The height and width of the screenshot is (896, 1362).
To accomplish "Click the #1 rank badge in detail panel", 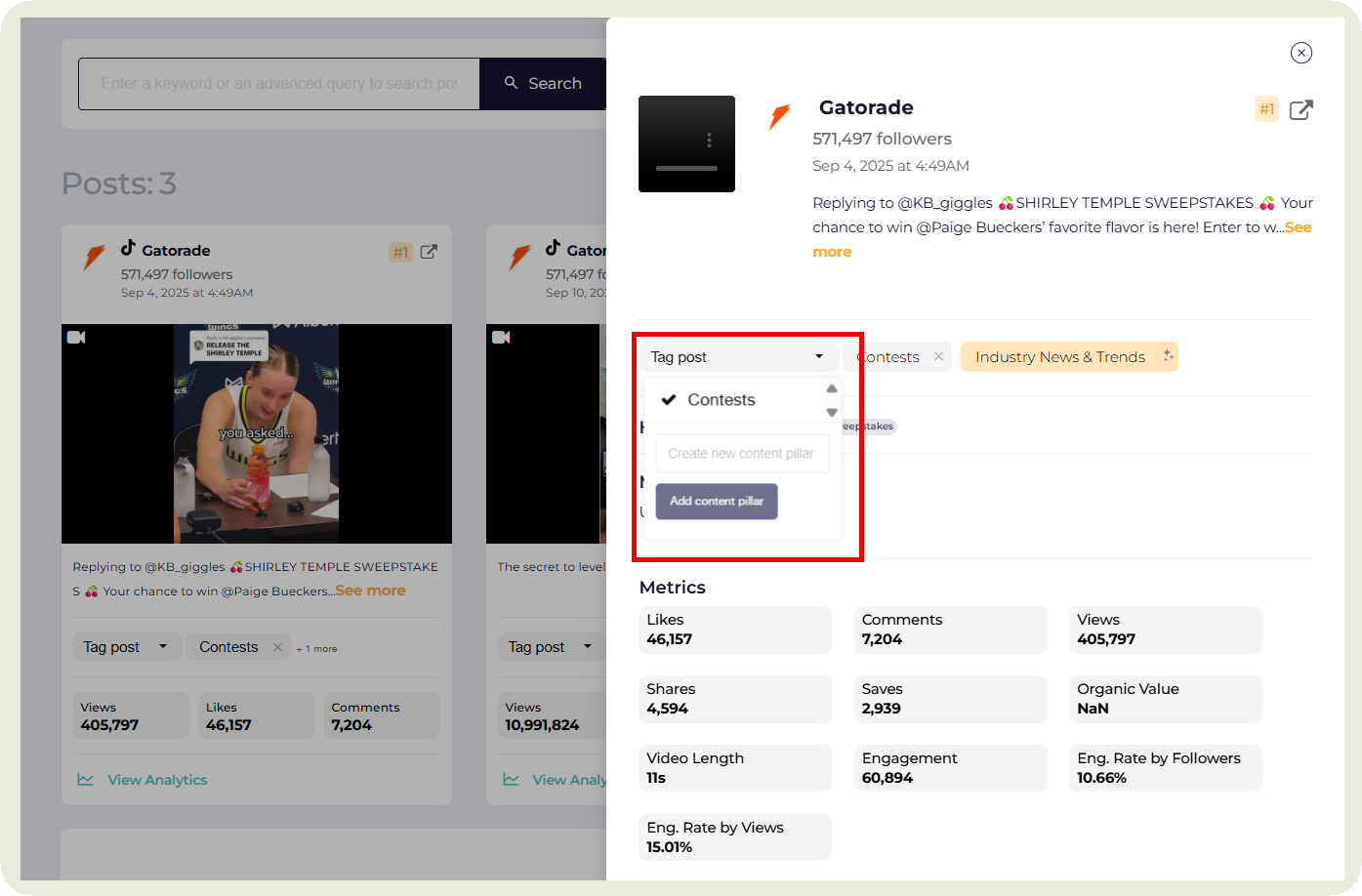I will 1266,109.
